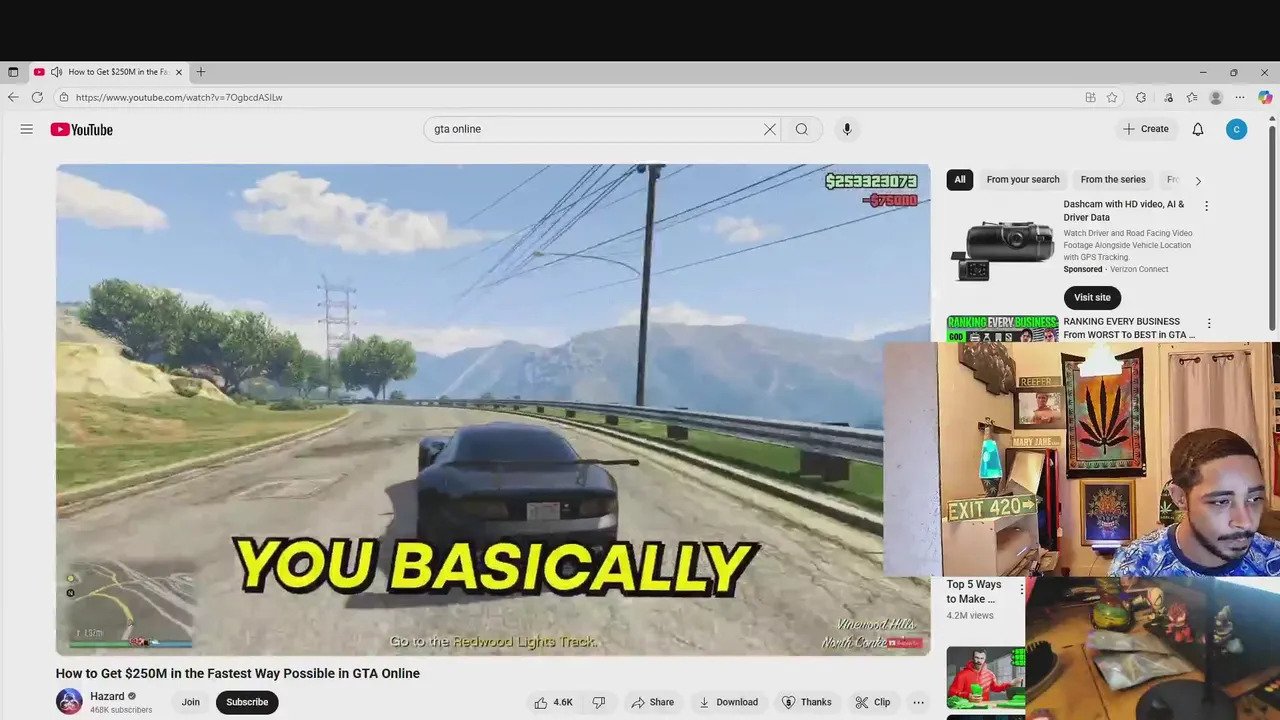Open the media control toolbar icon
The width and height of the screenshot is (1280, 720).
1168,97
